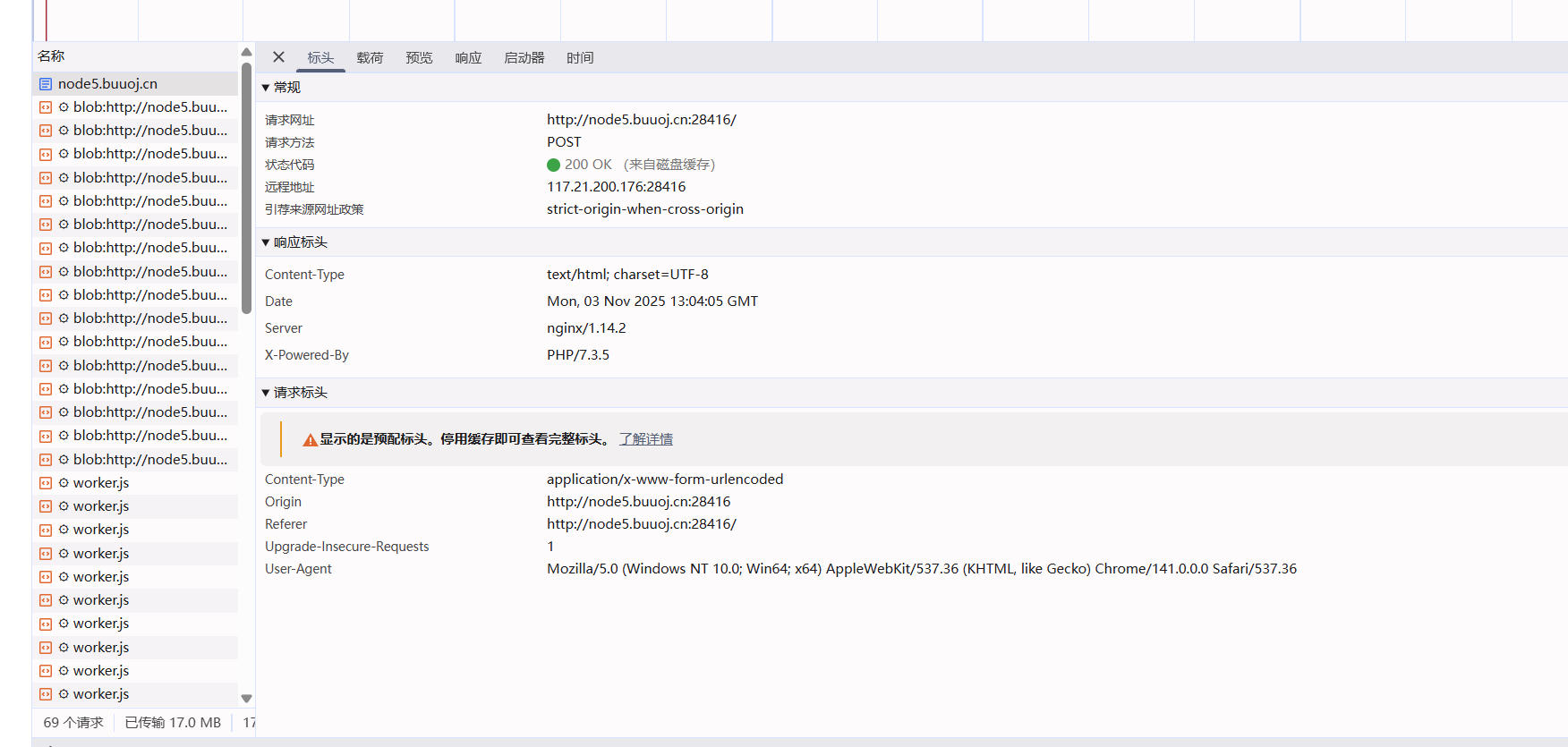
Task: Collapse the 常规 section
Action: [266, 88]
